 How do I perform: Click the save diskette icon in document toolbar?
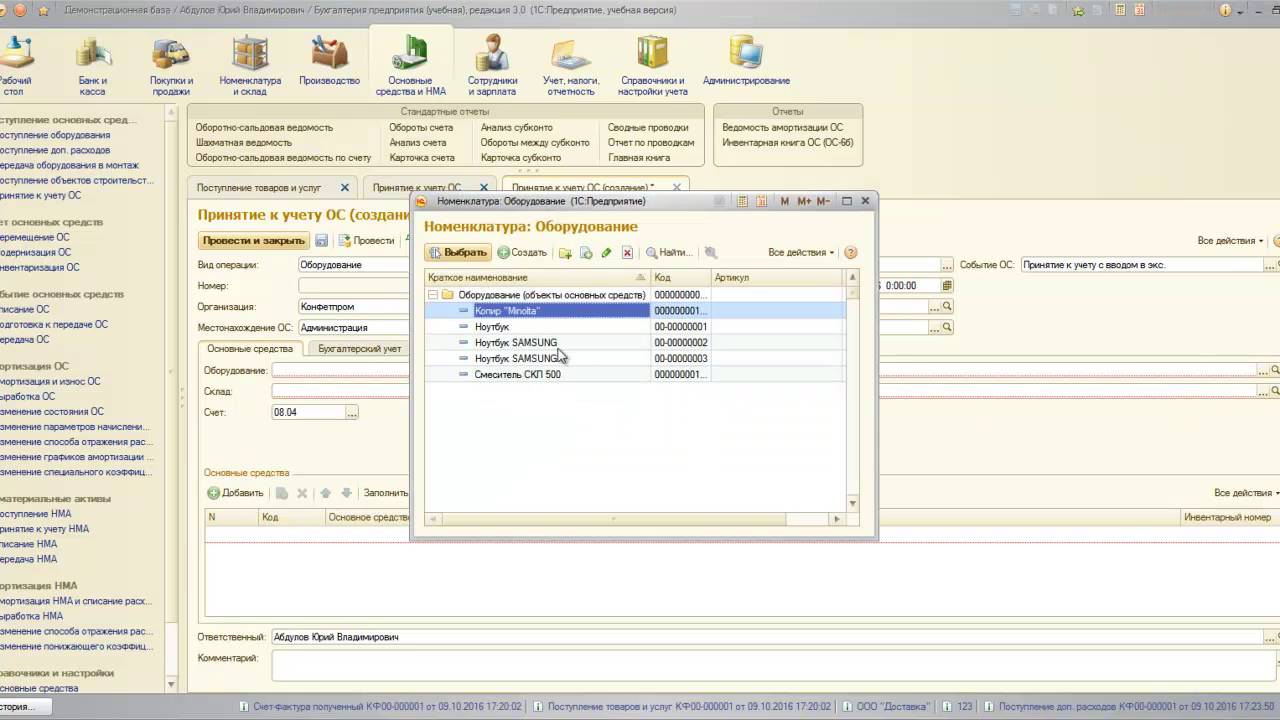tap(321, 240)
